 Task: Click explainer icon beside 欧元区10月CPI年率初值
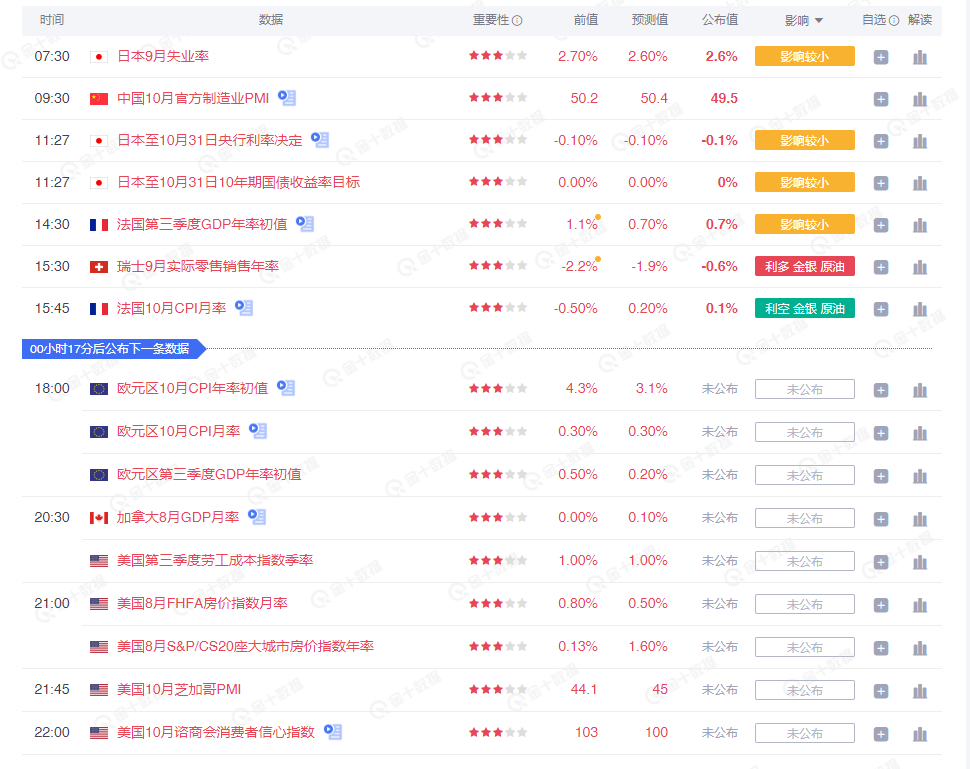pyautogui.click(x=286, y=388)
